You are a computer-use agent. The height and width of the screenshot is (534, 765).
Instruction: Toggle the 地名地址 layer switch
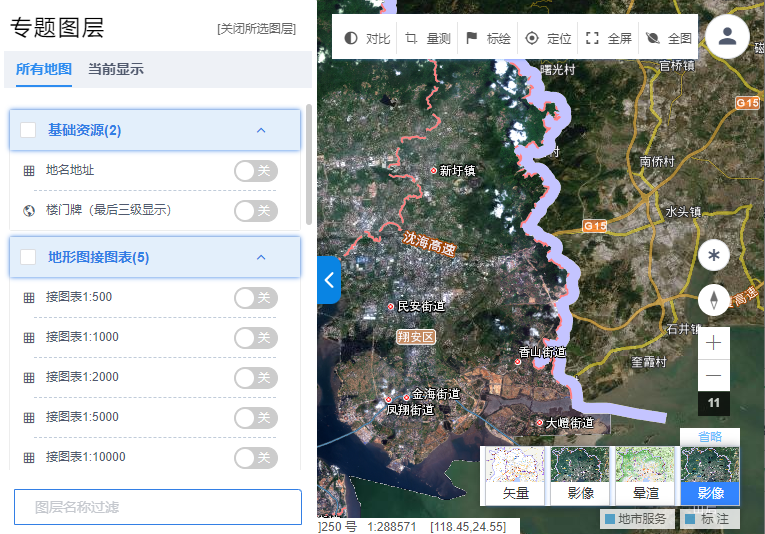point(255,171)
